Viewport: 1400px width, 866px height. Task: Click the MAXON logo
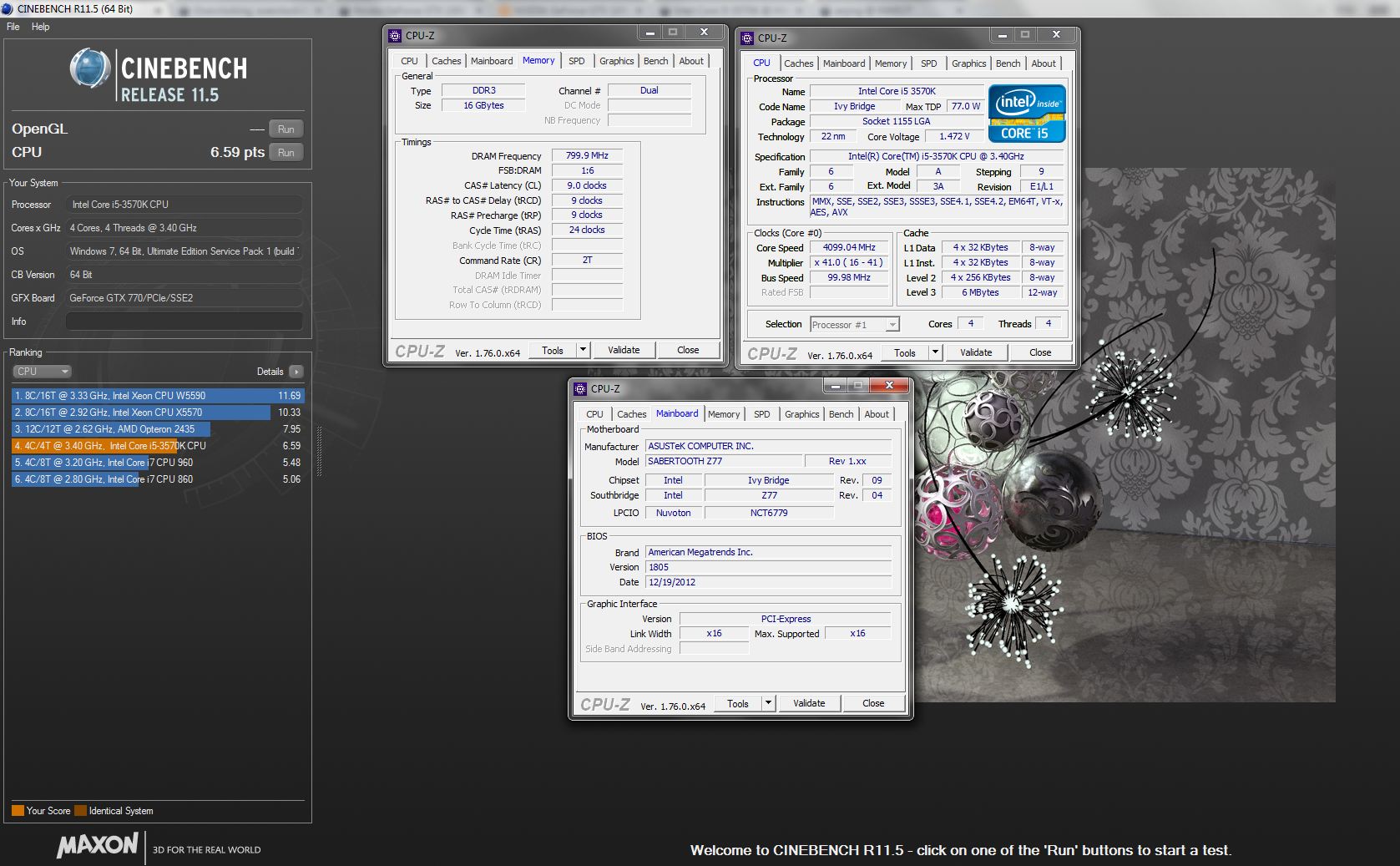pyautogui.click(x=97, y=845)
